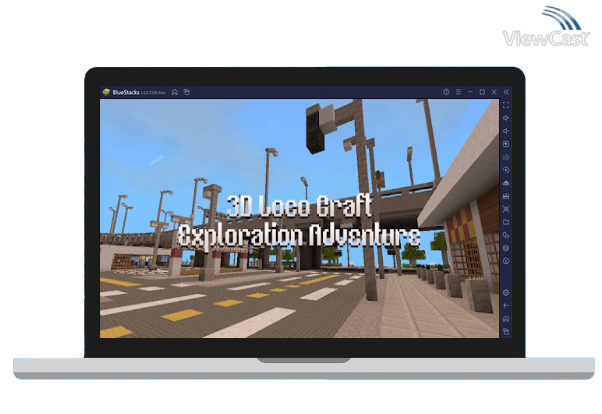
Task: Click the eco mode circular icon
Action: [x=506, y=261]
